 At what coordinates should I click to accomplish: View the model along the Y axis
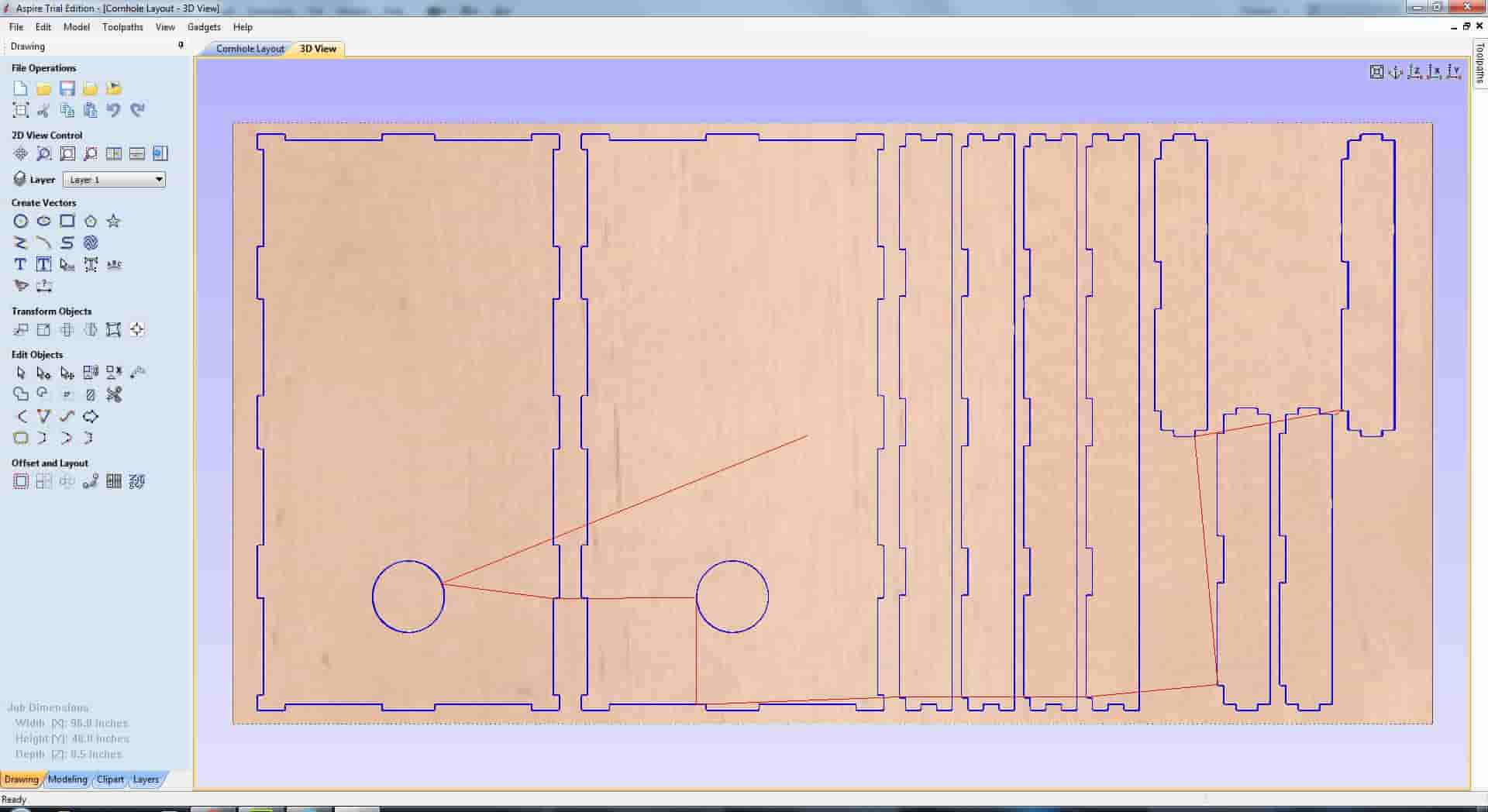[1454, 72]
